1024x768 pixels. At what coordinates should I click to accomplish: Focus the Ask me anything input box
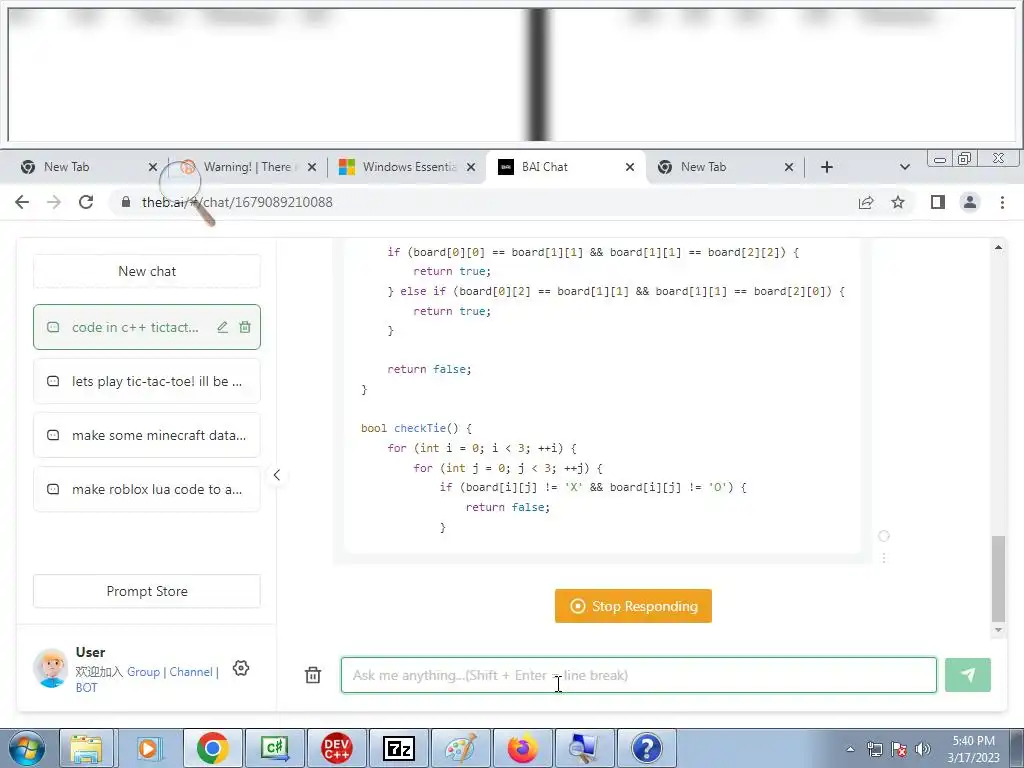[x=639, y=675]
